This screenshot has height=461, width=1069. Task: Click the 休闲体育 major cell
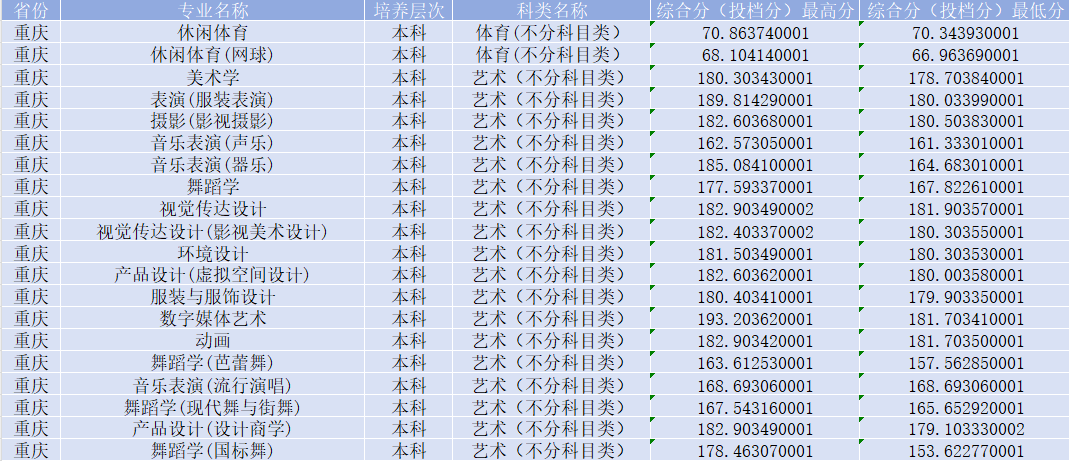(x=212, y=33)
